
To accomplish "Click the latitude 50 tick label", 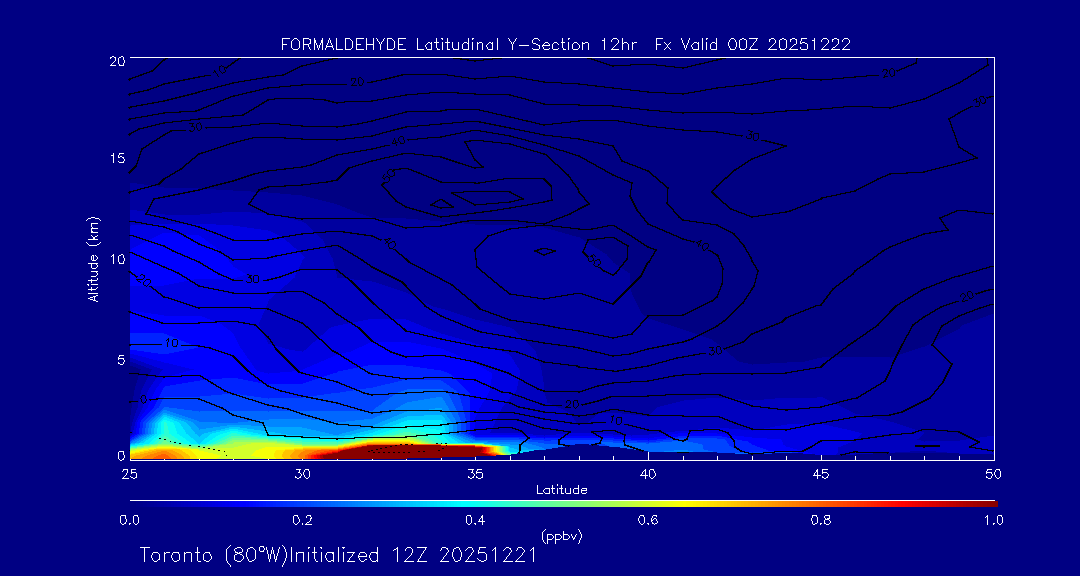I will (x=994, y=472).
